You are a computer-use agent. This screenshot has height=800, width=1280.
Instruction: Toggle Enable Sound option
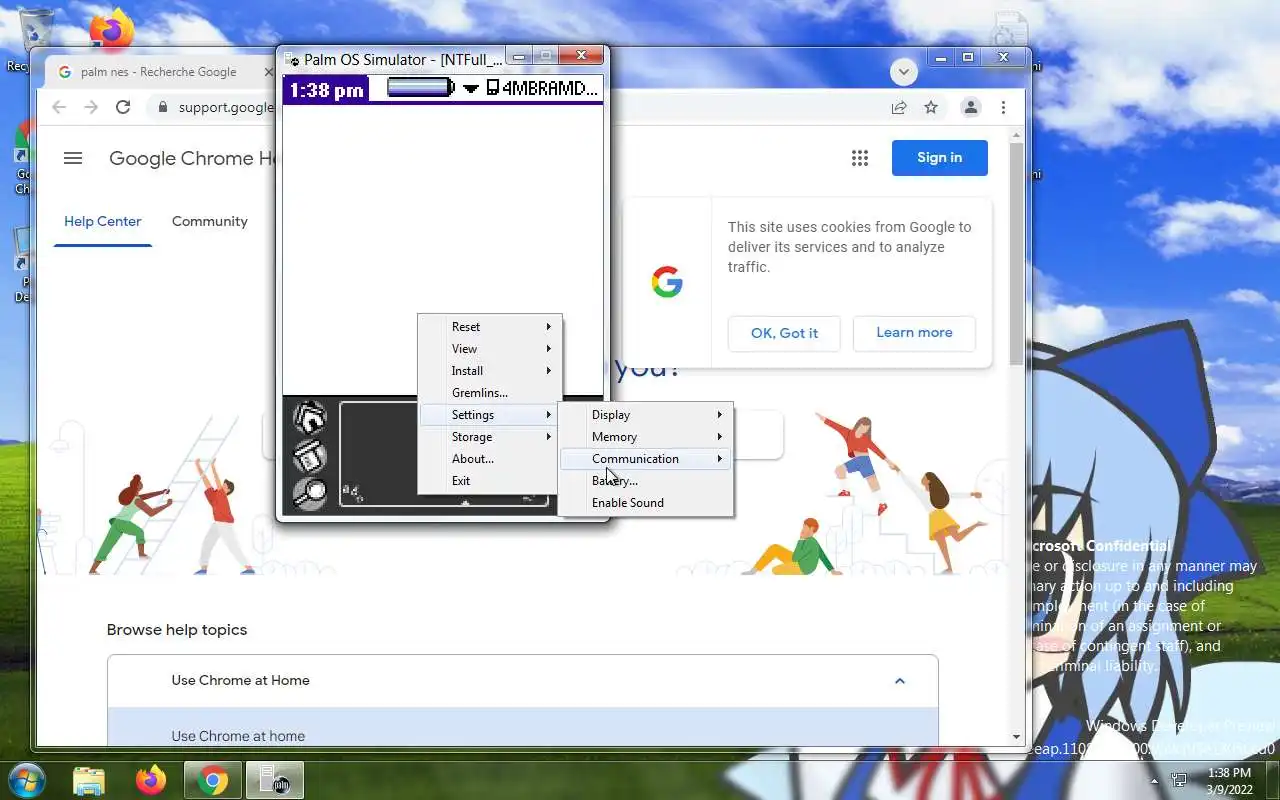coord(646,503)
